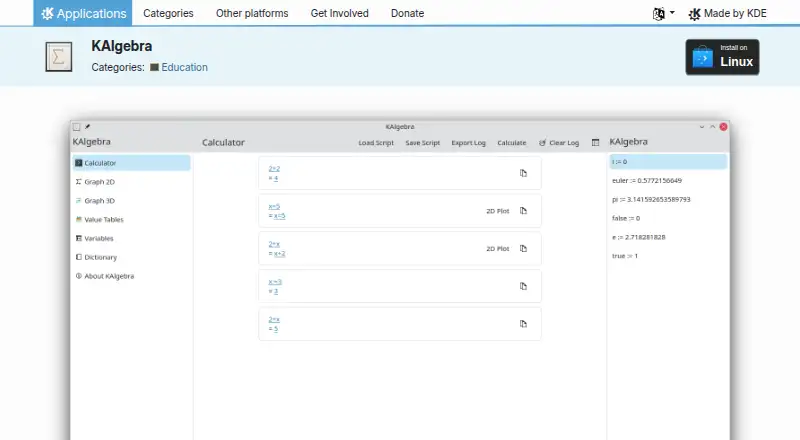
Task: Open the Other platforms page
Action: click(x=252, y=13)
